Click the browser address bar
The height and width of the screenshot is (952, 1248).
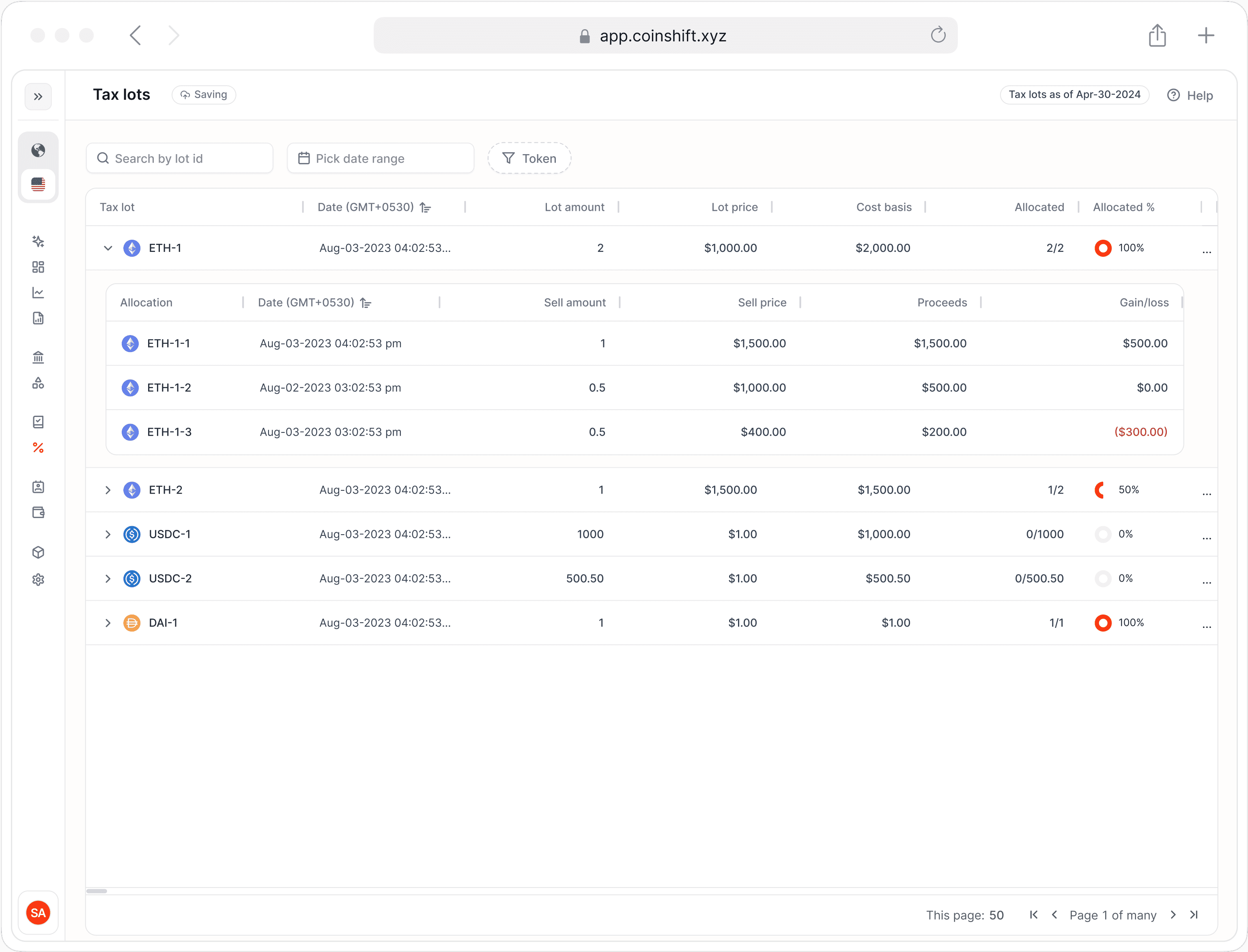pyautogui.click(x=665, y=35)
